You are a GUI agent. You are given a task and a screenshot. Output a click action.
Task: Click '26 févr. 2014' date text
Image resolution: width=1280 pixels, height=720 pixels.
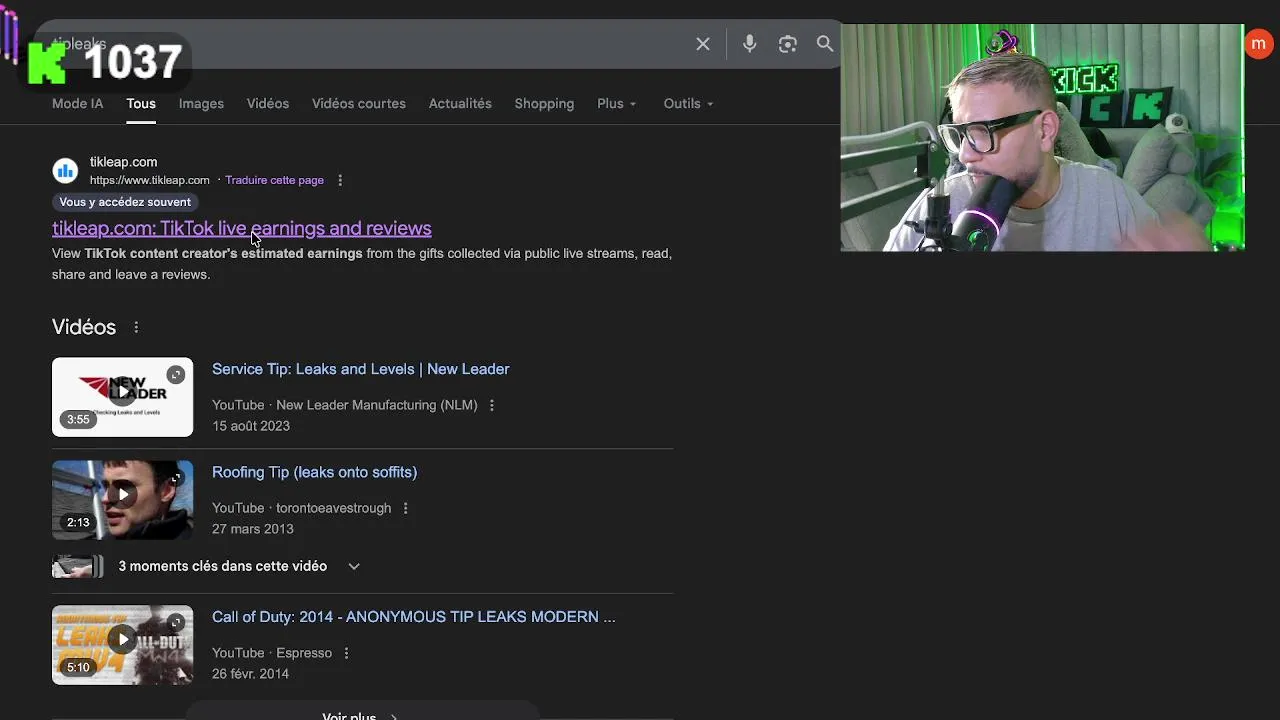pyautogui.click(x=250, y=674)
